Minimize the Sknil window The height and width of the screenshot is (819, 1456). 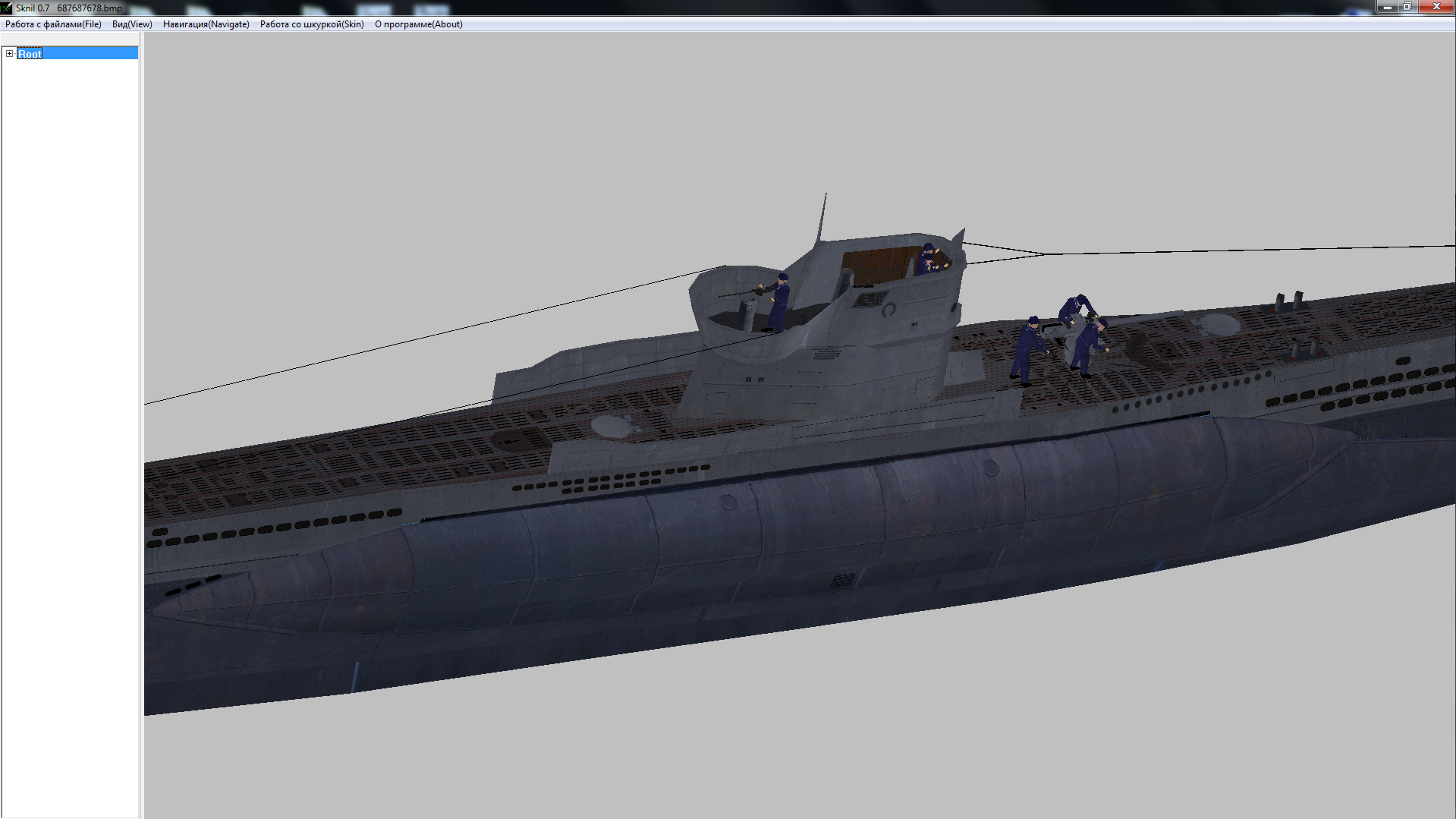1387,7
